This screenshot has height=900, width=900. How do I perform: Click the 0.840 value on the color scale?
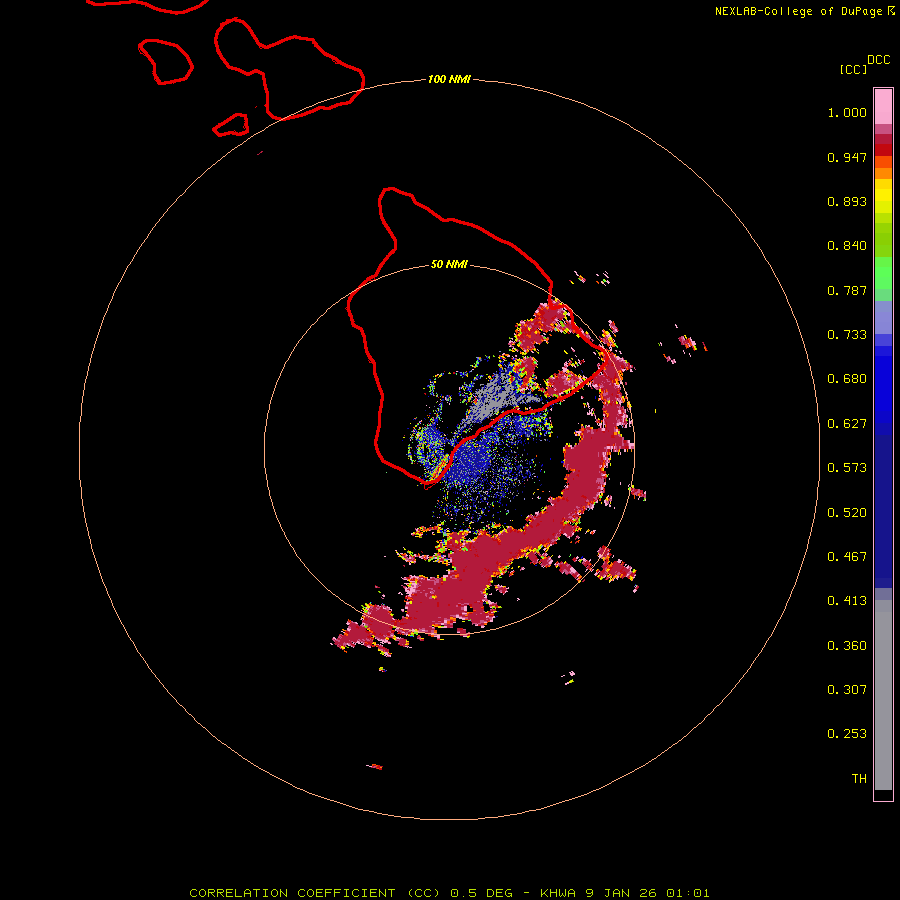click(847, 246)
